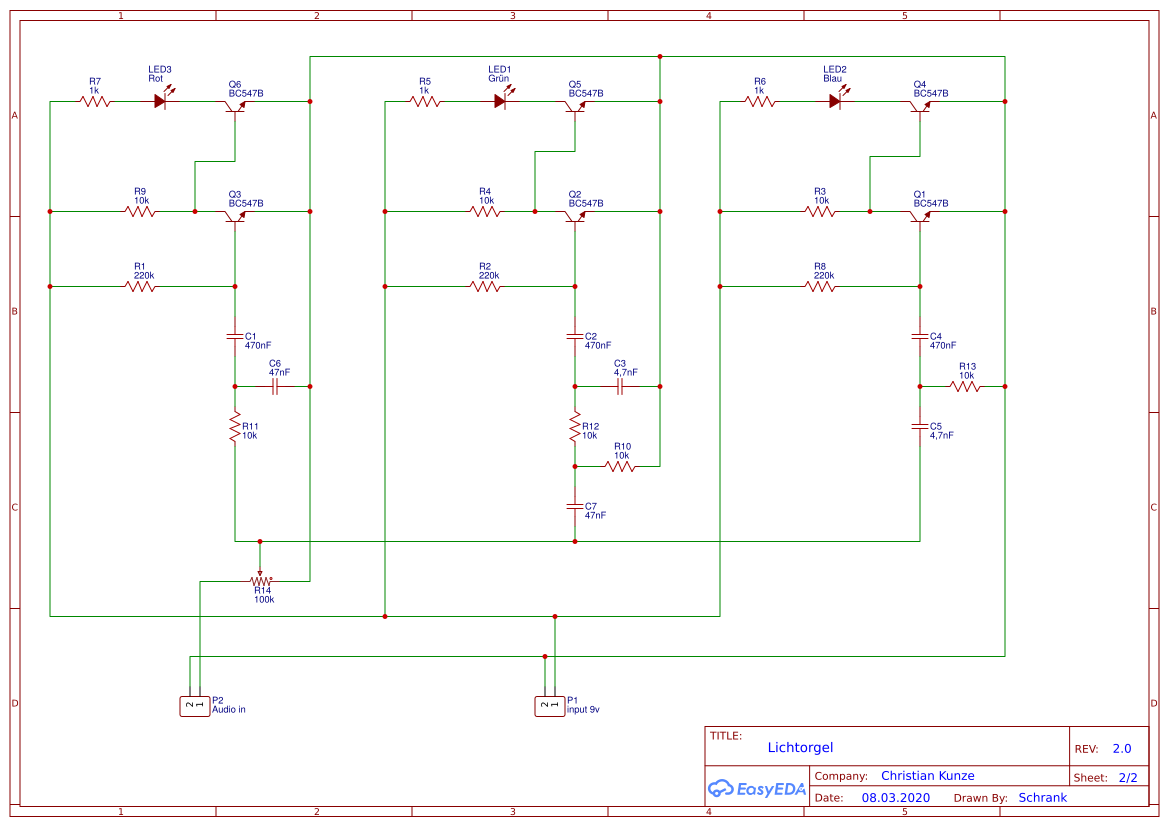Click the R13 10k resistor symbol

965,386
